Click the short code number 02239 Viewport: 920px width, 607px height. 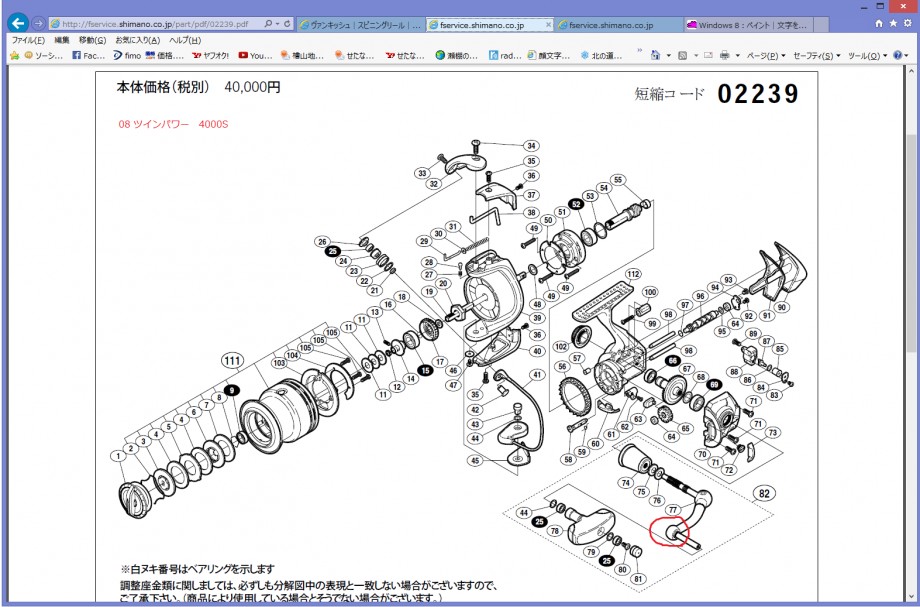tap(758, 94)
